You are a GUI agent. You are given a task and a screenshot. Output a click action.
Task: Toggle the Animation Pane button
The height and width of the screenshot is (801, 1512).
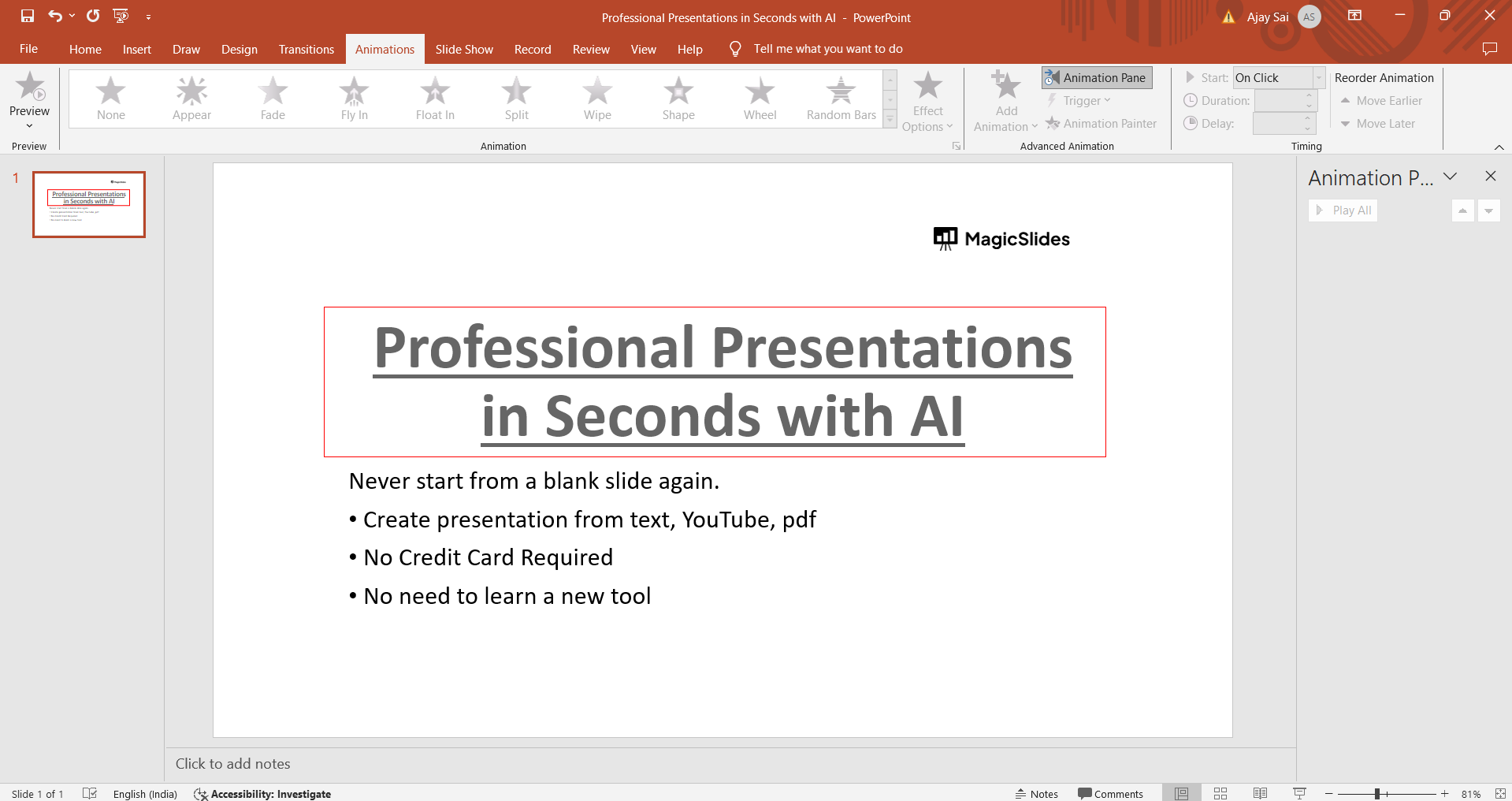pos(1097,77)
